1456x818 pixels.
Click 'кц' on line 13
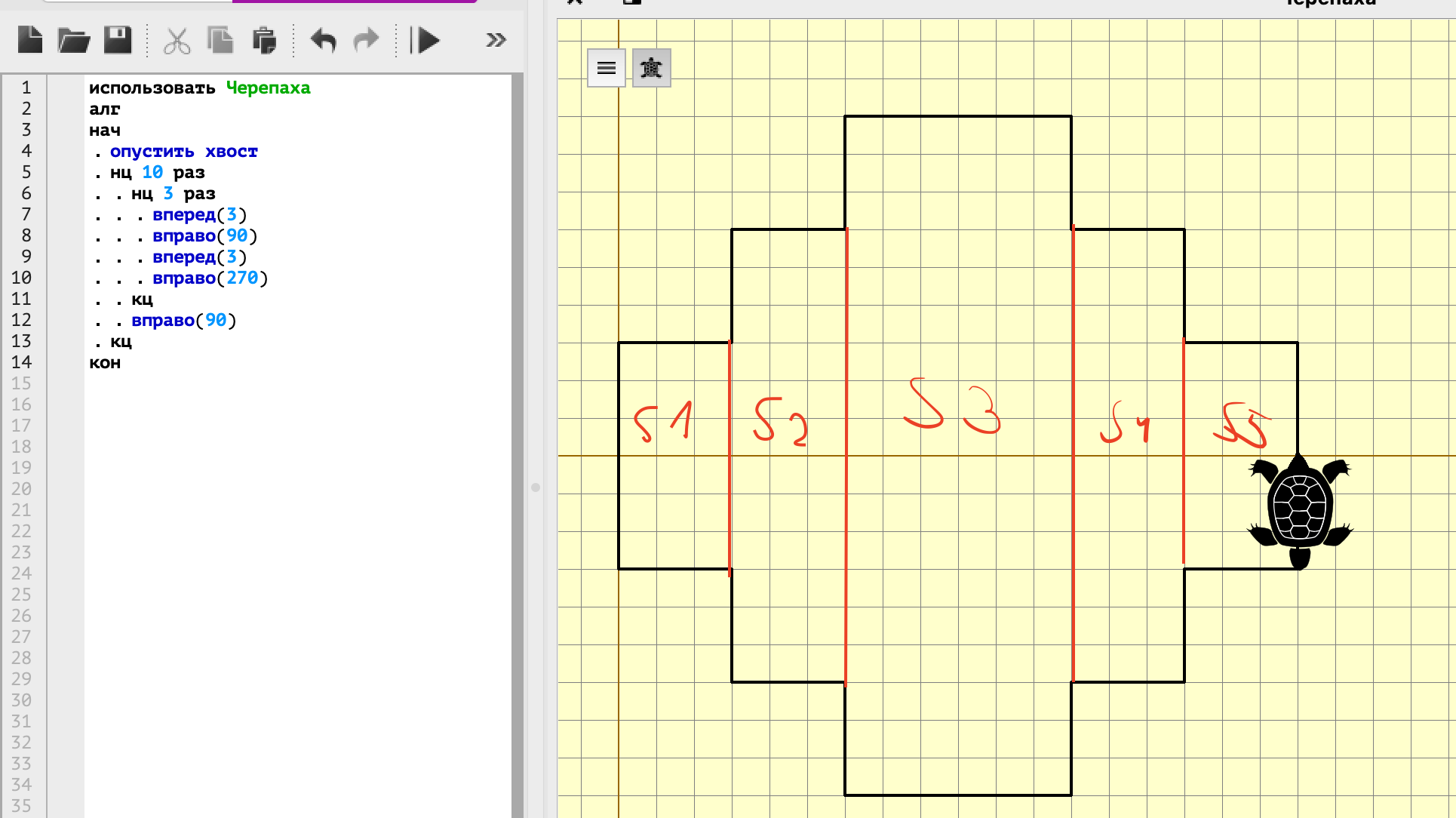[x=121, y=342]
